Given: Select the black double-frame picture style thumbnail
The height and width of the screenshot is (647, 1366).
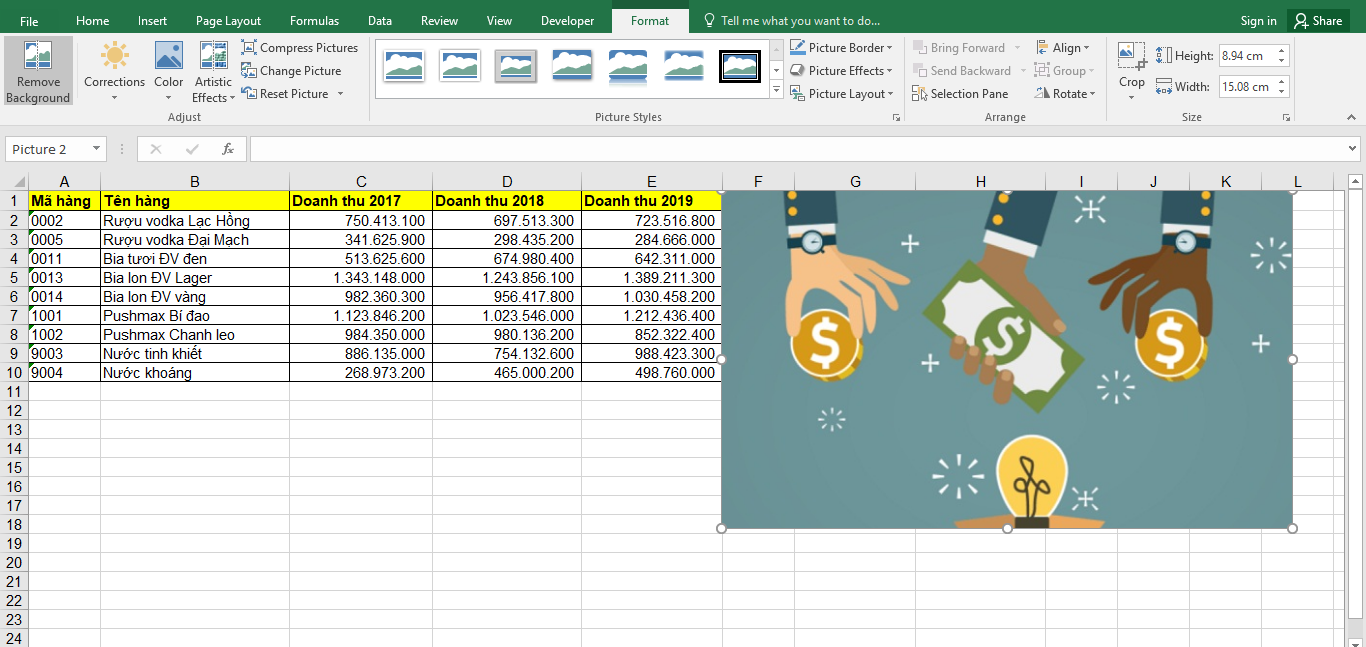Looking at the screenshot, I should (x=740, y=67).
